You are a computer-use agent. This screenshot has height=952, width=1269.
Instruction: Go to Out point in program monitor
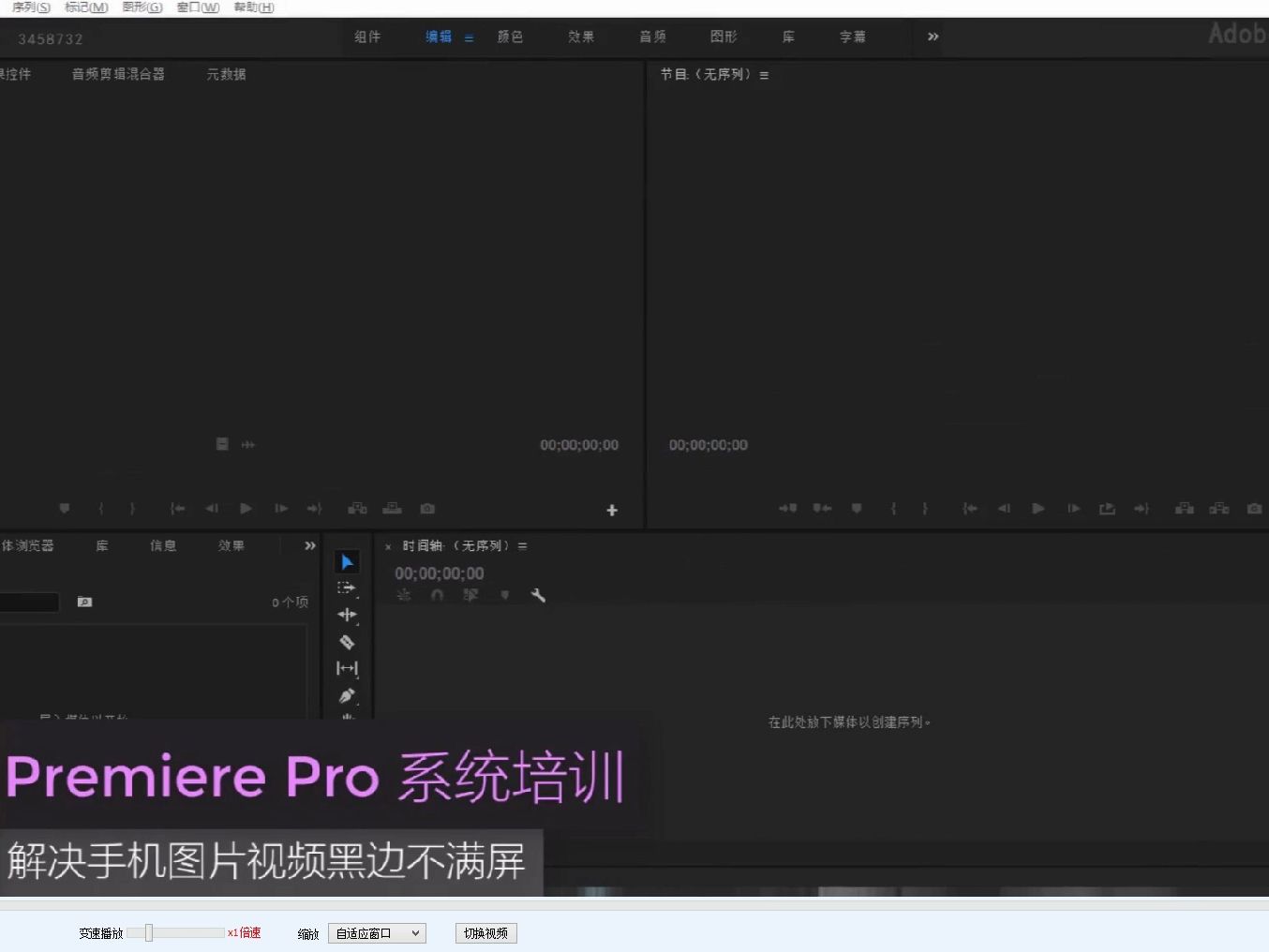(1141, 508)
